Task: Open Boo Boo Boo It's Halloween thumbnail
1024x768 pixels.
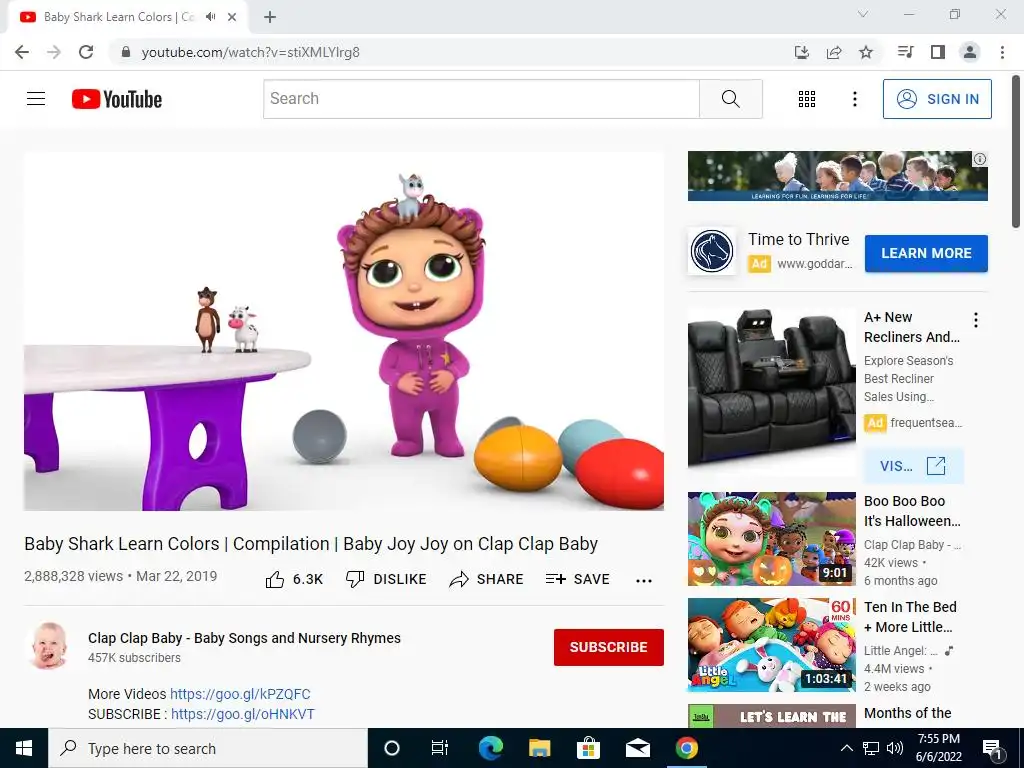Action: (x=771, y=539)
